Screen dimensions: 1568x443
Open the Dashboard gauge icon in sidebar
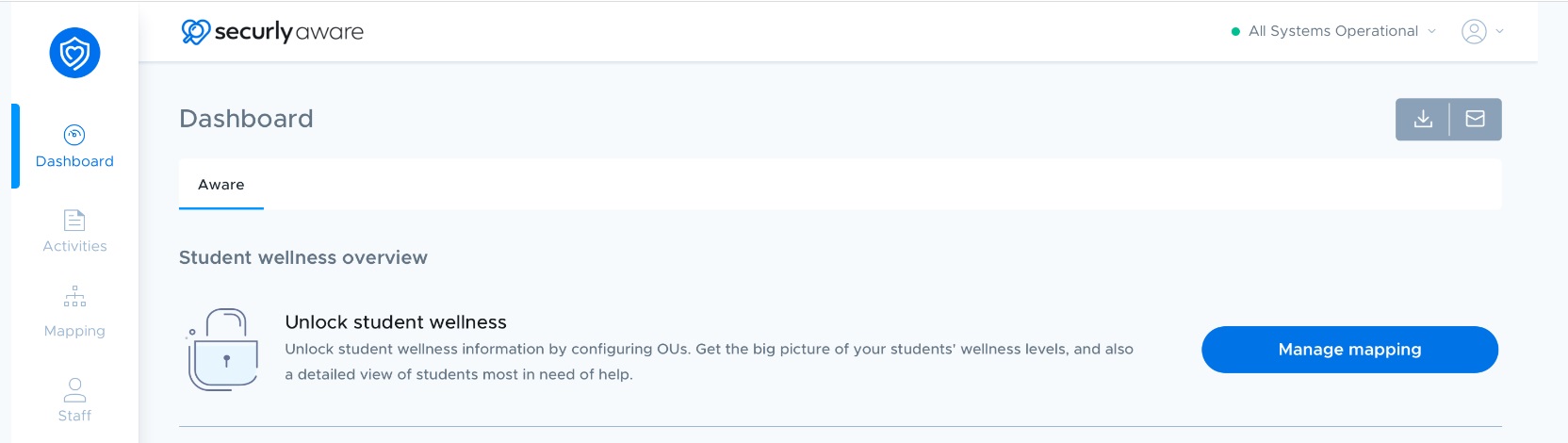pyautogui.click(x=74, y=135)
